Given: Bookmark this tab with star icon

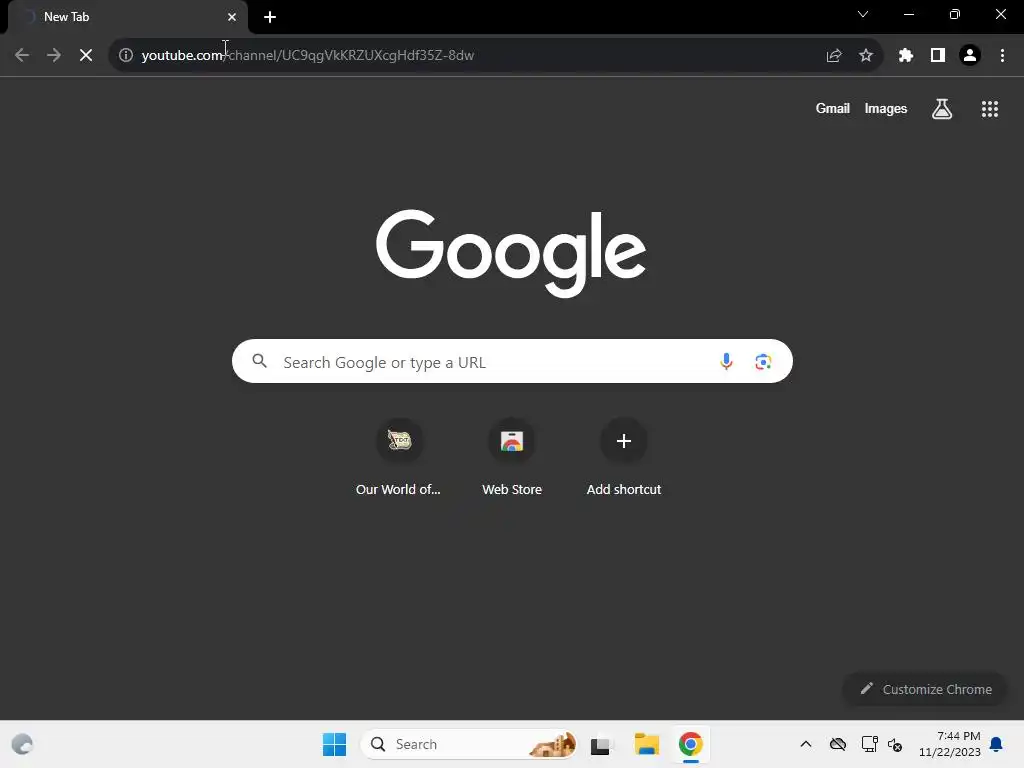Looking at the screenshot, I should pyautogui.click(x=866, y=56).
